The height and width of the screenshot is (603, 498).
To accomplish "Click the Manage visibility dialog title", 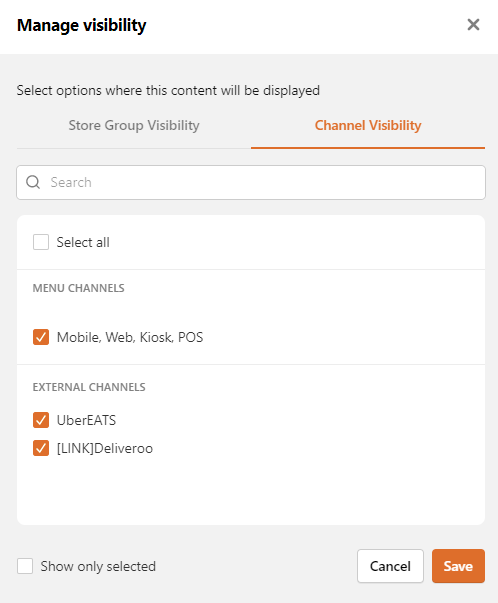I will pyautogui.click(x=82, y=25).
